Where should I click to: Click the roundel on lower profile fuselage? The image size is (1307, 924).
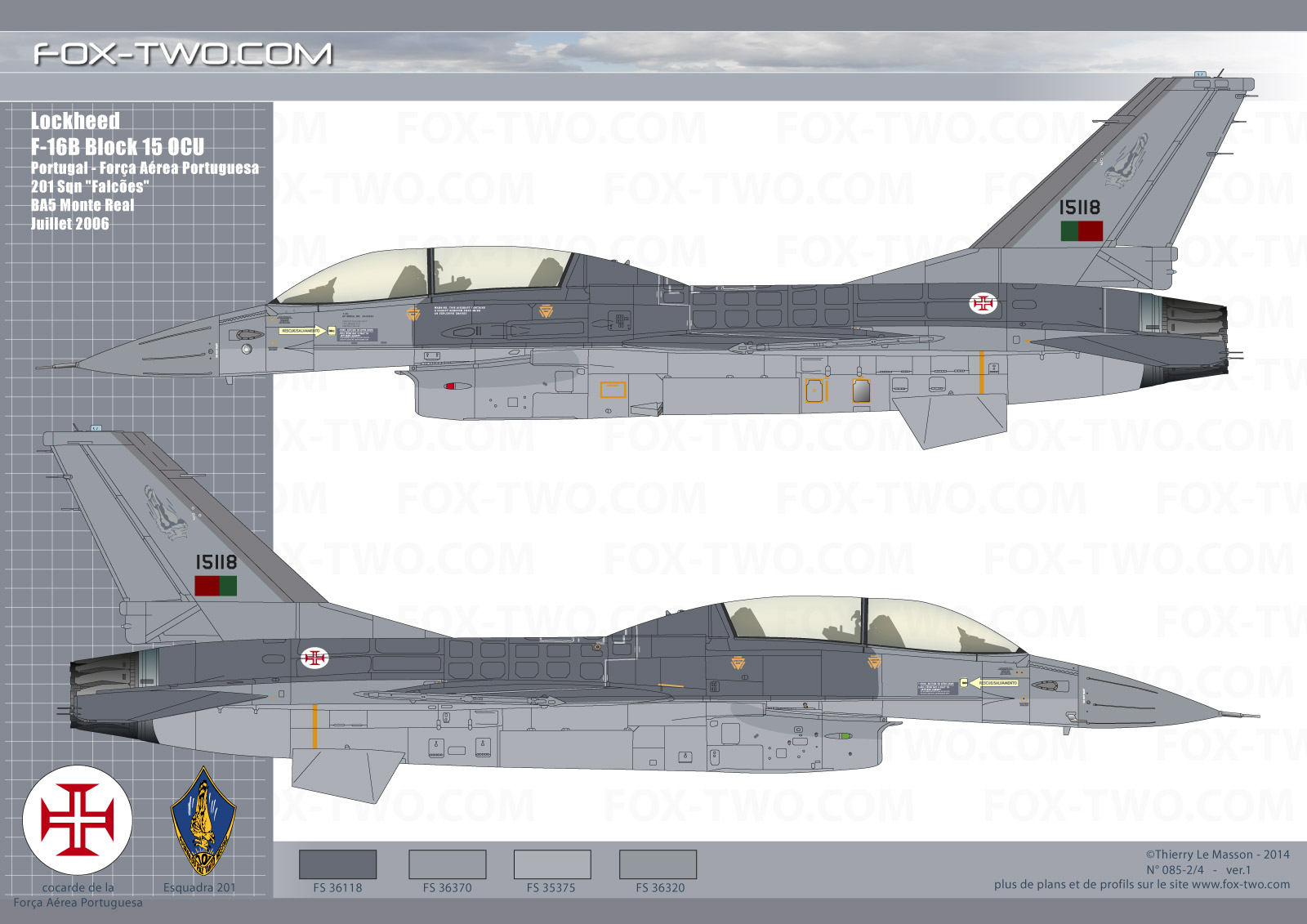pos(314,658)
